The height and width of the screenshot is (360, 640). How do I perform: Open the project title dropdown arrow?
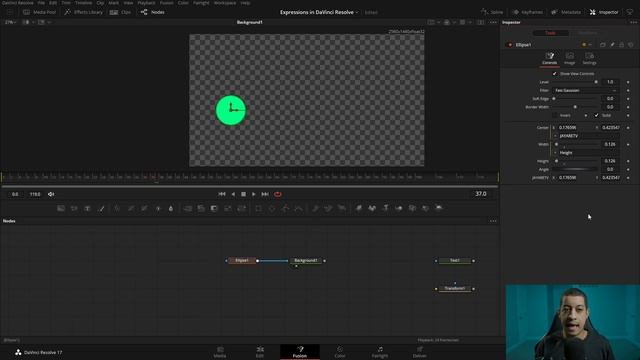357,12
